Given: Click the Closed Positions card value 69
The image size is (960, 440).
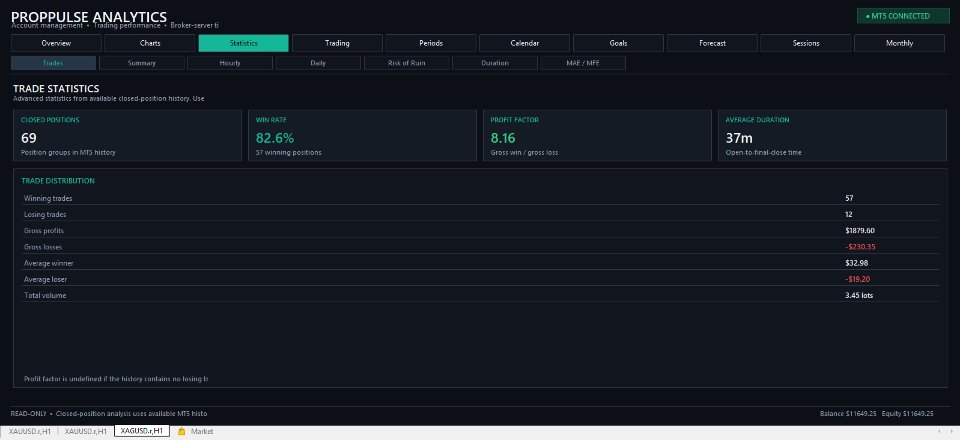Looking at the screenshot, I should click(x=29, y=138).
